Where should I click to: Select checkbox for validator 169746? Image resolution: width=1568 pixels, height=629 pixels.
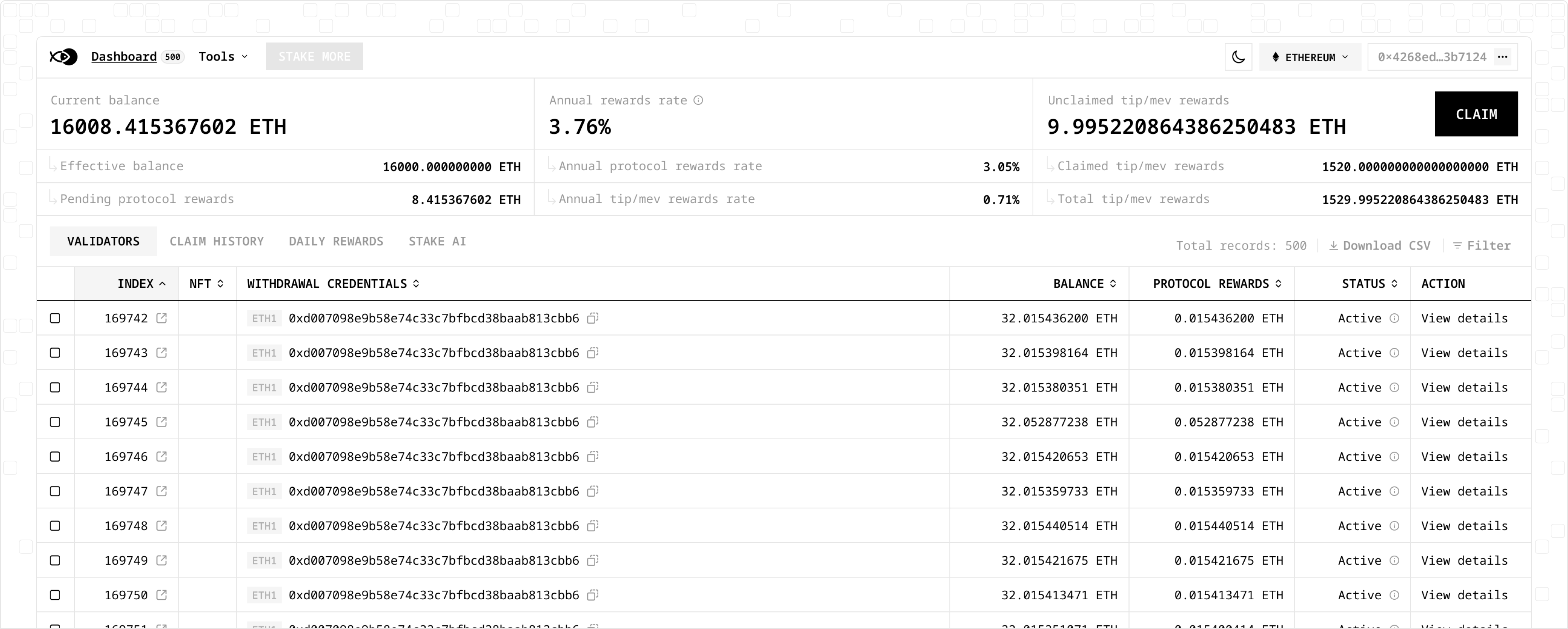pos(55,457)
